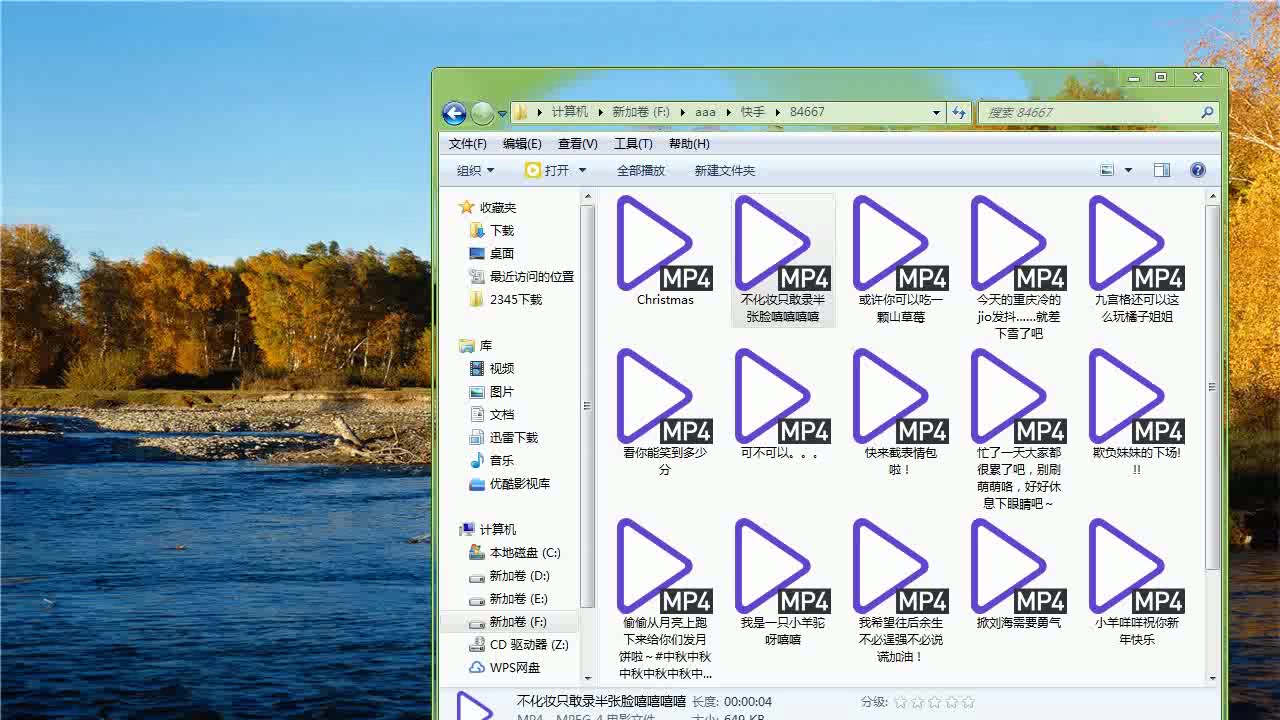
Task: Select the 偷偷从月亮上跑下来 video file
Action: click(665, 599)
